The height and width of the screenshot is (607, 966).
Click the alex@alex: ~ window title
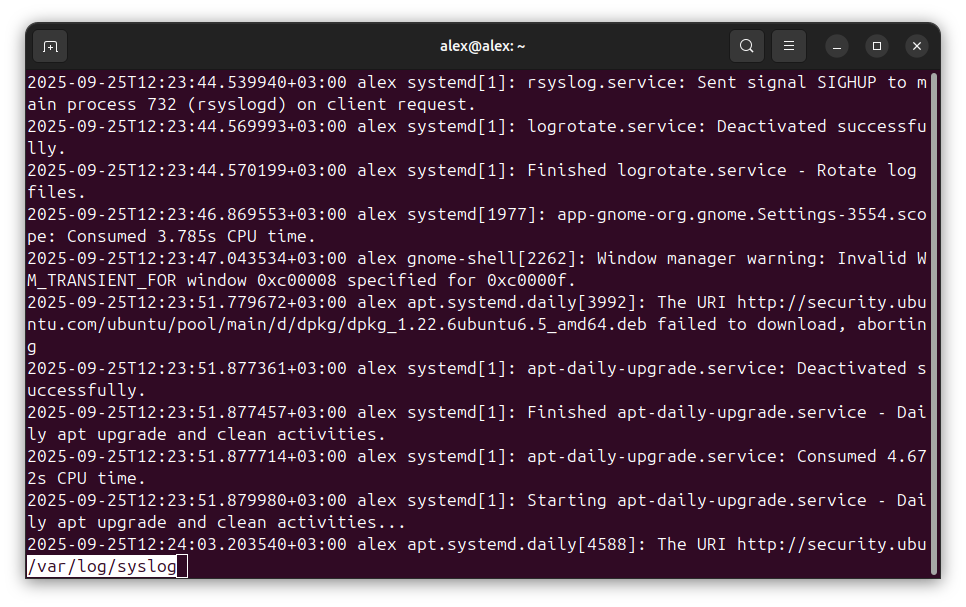(x=482, y=46)
